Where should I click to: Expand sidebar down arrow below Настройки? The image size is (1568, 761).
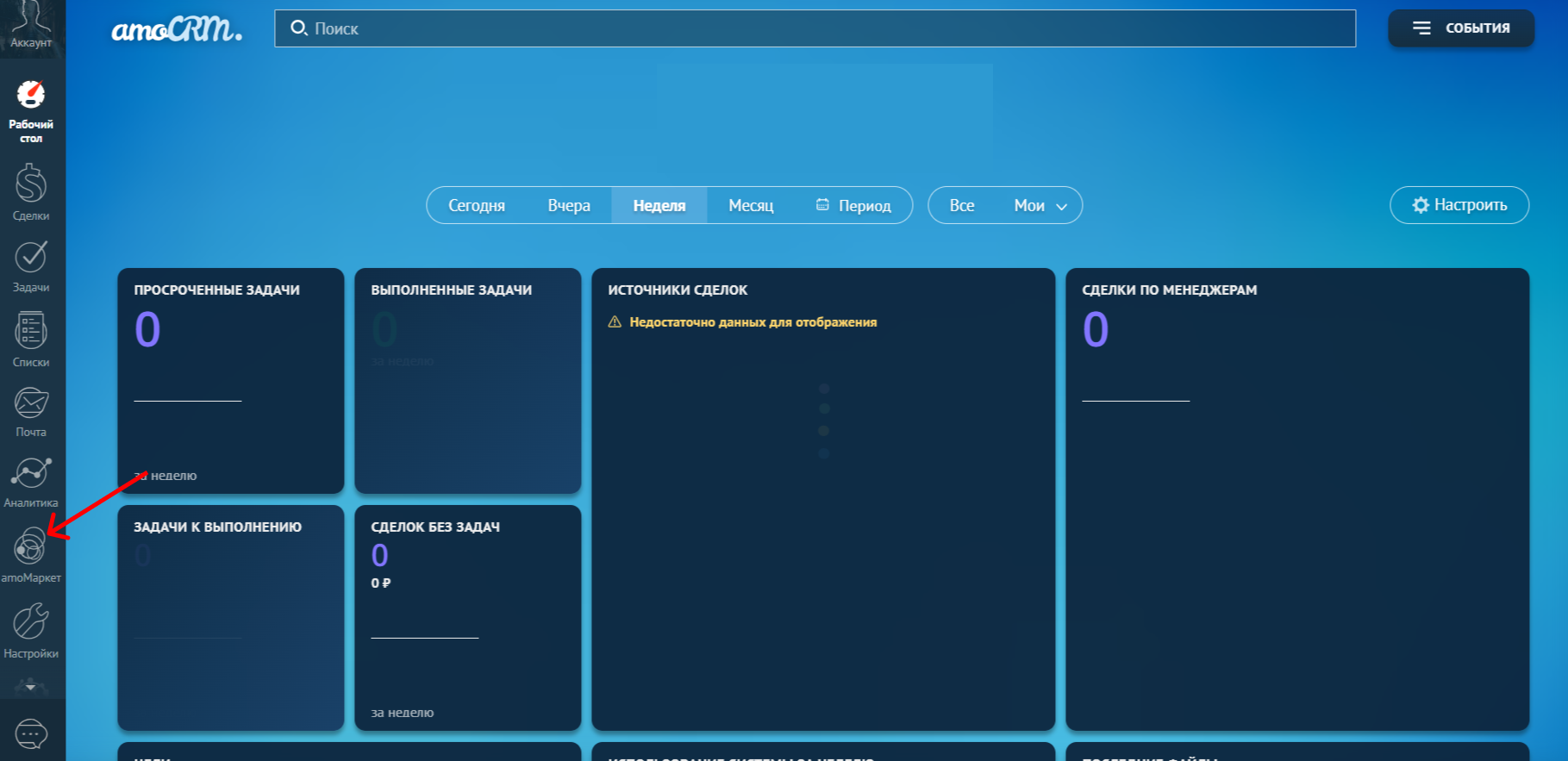point(31,687)
